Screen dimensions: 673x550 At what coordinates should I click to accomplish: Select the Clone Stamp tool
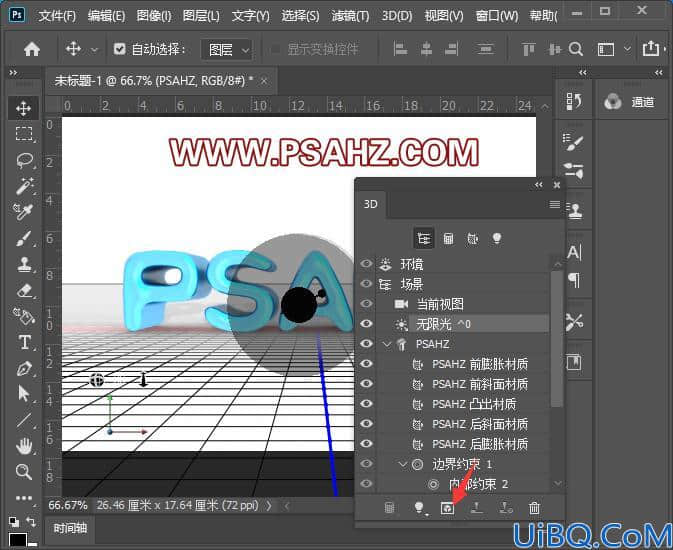(24, 264)
